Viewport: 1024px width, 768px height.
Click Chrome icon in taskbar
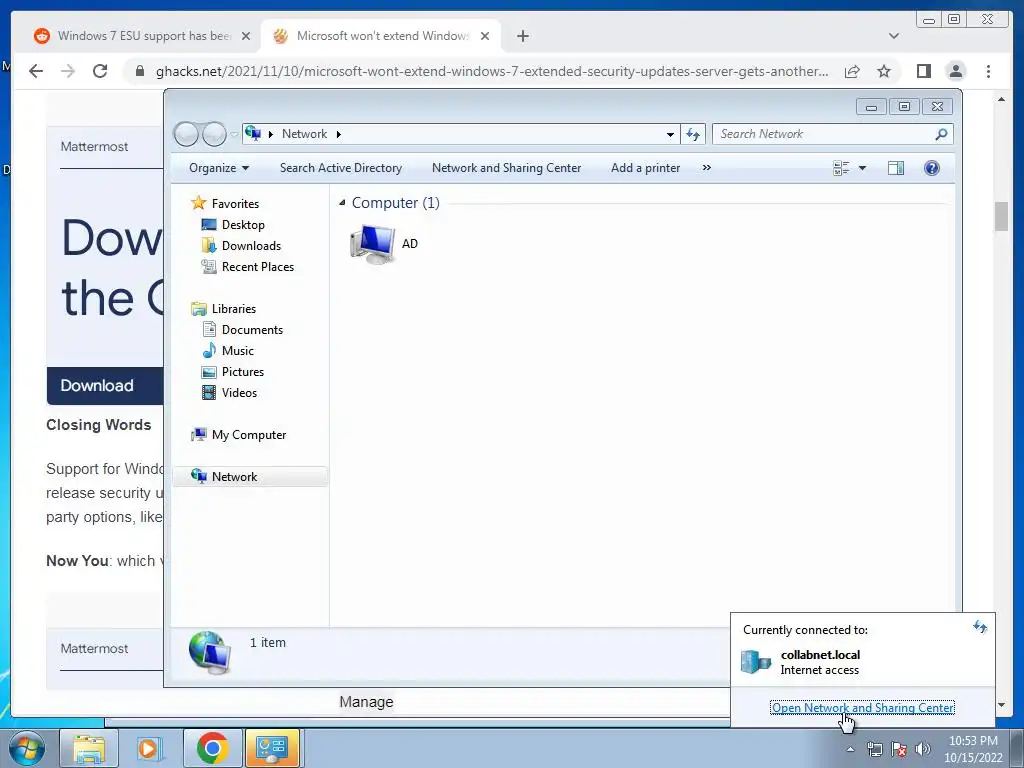click(x=212, y=748)
